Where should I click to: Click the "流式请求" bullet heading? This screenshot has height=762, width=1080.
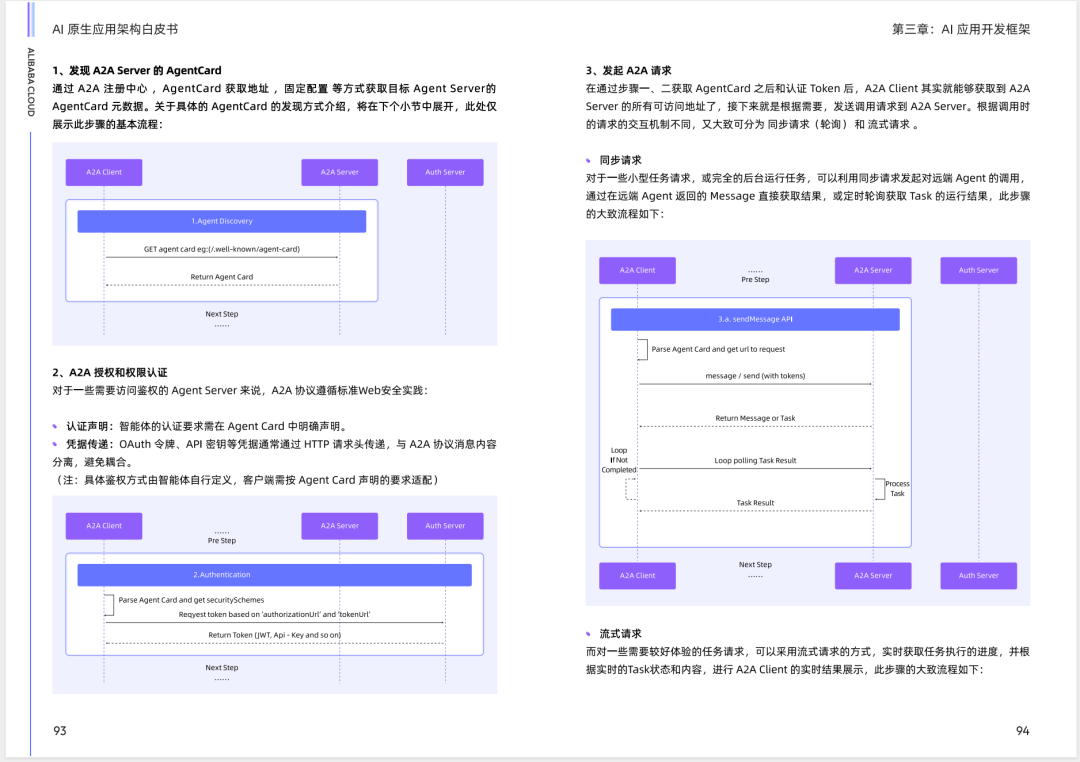tap(620, 633)
